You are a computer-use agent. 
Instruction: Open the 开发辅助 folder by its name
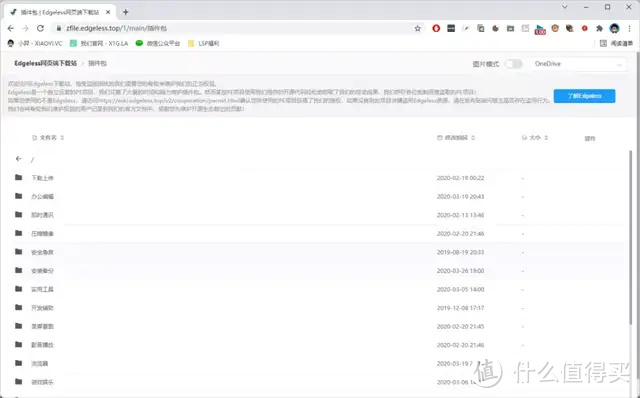click(42, 308)
